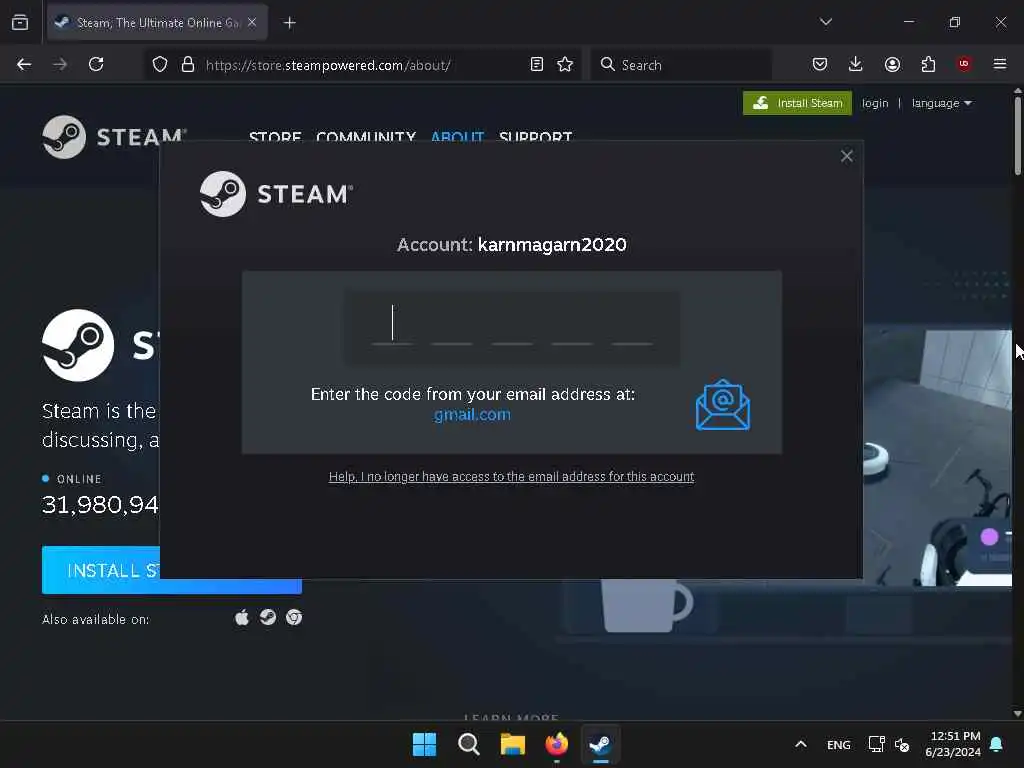Open the Firefox hamburger menu
The width and height of the screenshot is (1024, 768).
(1000, 65)
